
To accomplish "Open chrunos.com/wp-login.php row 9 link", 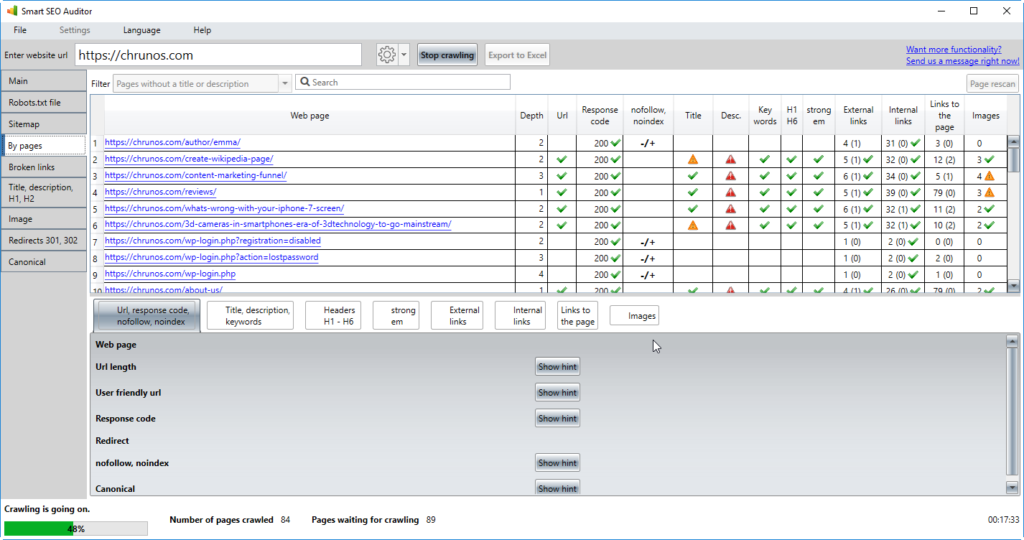I will point(170,274).
